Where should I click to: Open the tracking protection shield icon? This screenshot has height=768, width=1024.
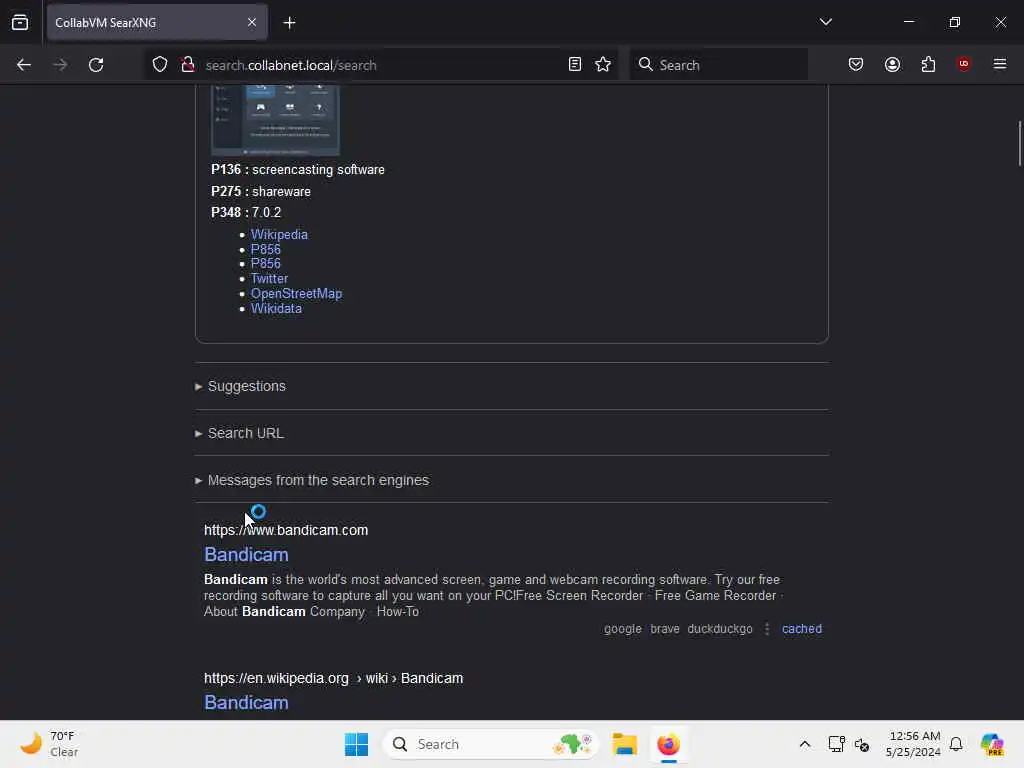160,65
